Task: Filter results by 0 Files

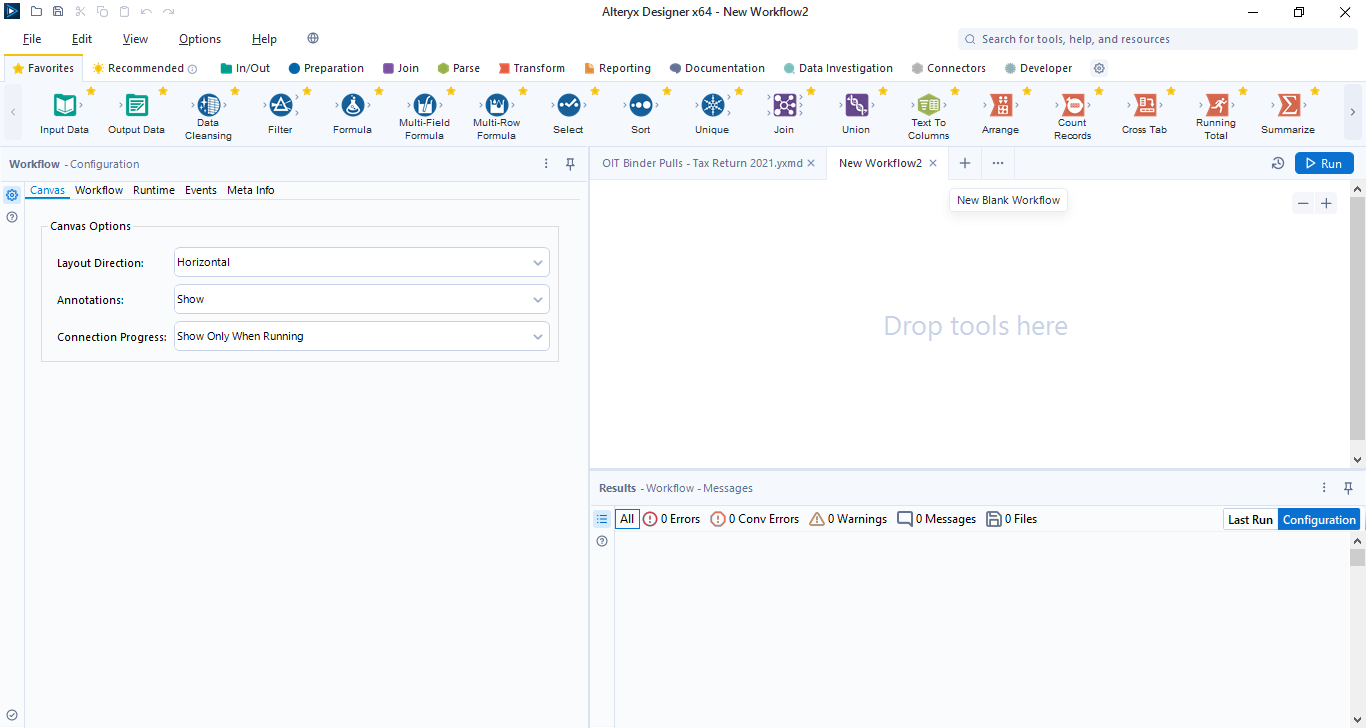Action: tap(1012, 519)
